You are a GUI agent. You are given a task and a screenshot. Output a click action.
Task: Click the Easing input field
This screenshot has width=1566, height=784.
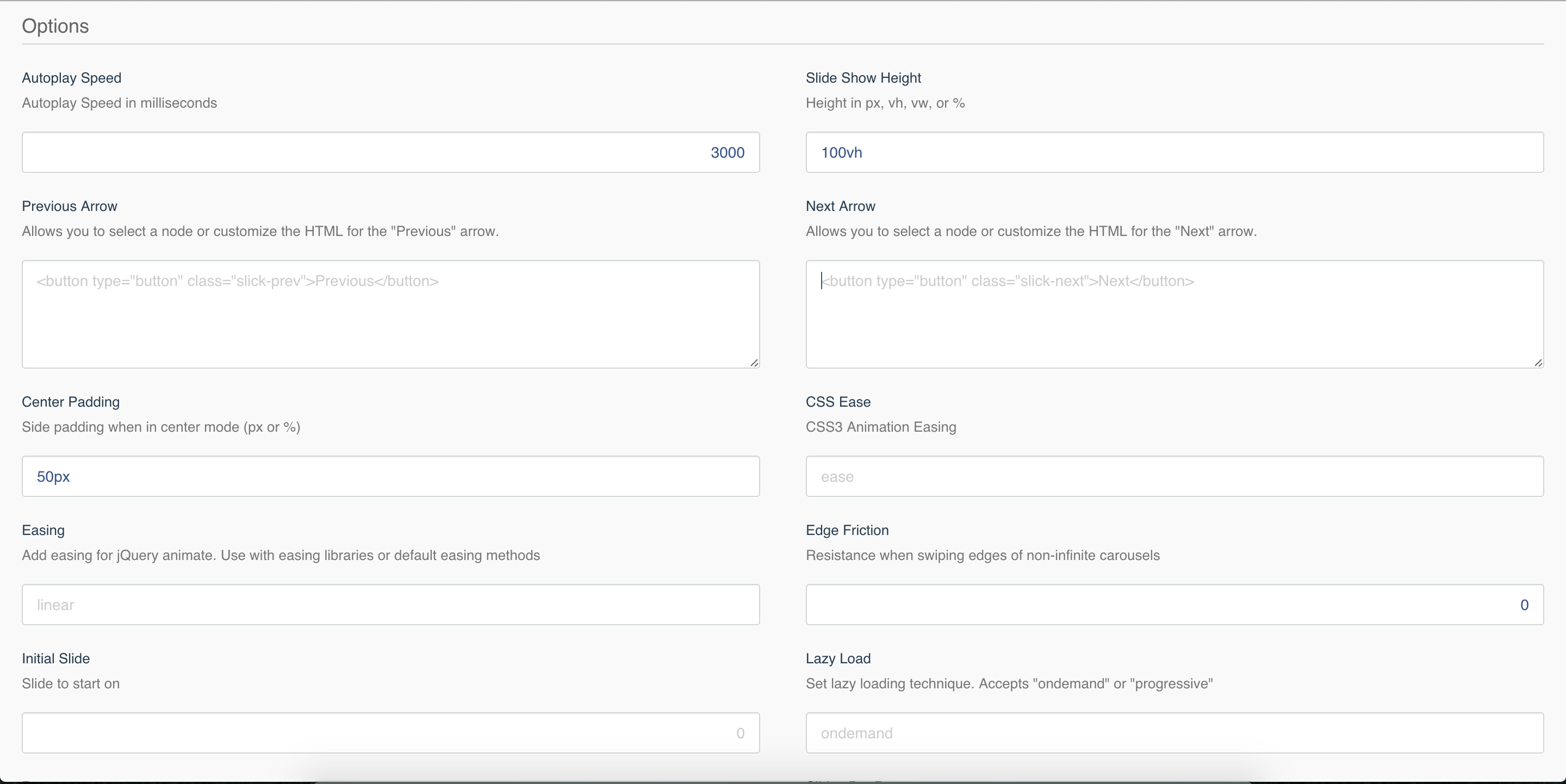point(391,604)
